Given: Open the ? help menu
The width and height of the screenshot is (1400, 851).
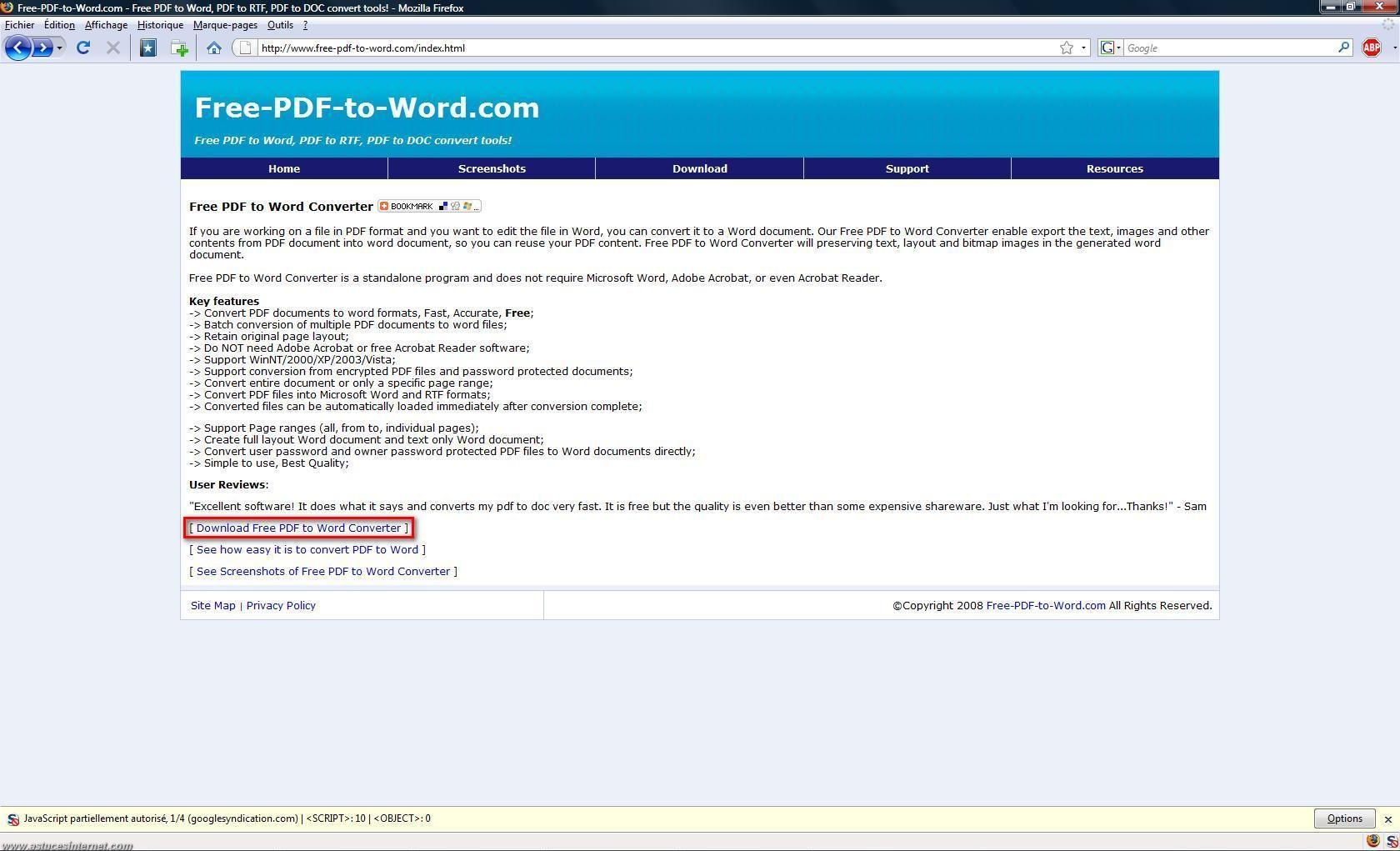Looking at the screenshot, I should point(305,25).
